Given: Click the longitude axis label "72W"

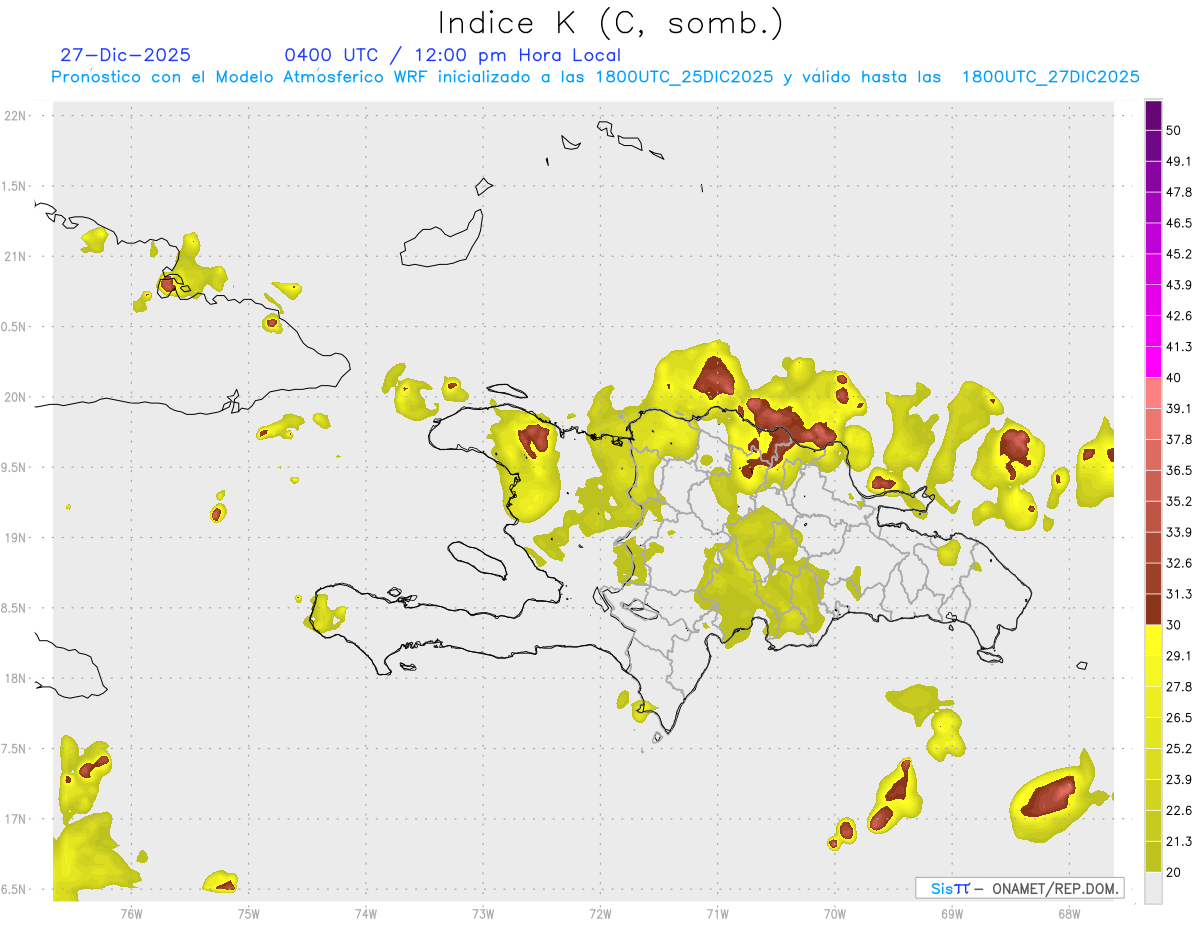Looking at the screenshot, I should click(x=600, y=913).
